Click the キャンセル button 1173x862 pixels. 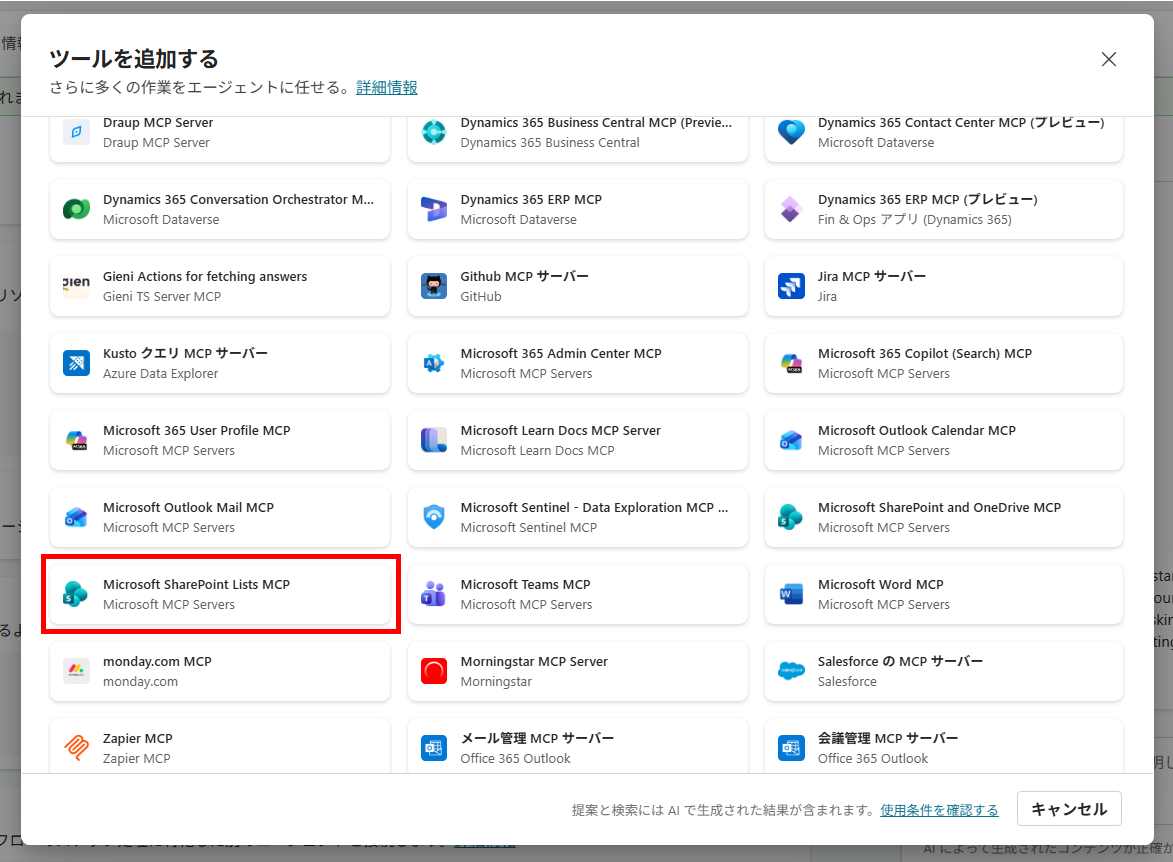coord(1069,809)
